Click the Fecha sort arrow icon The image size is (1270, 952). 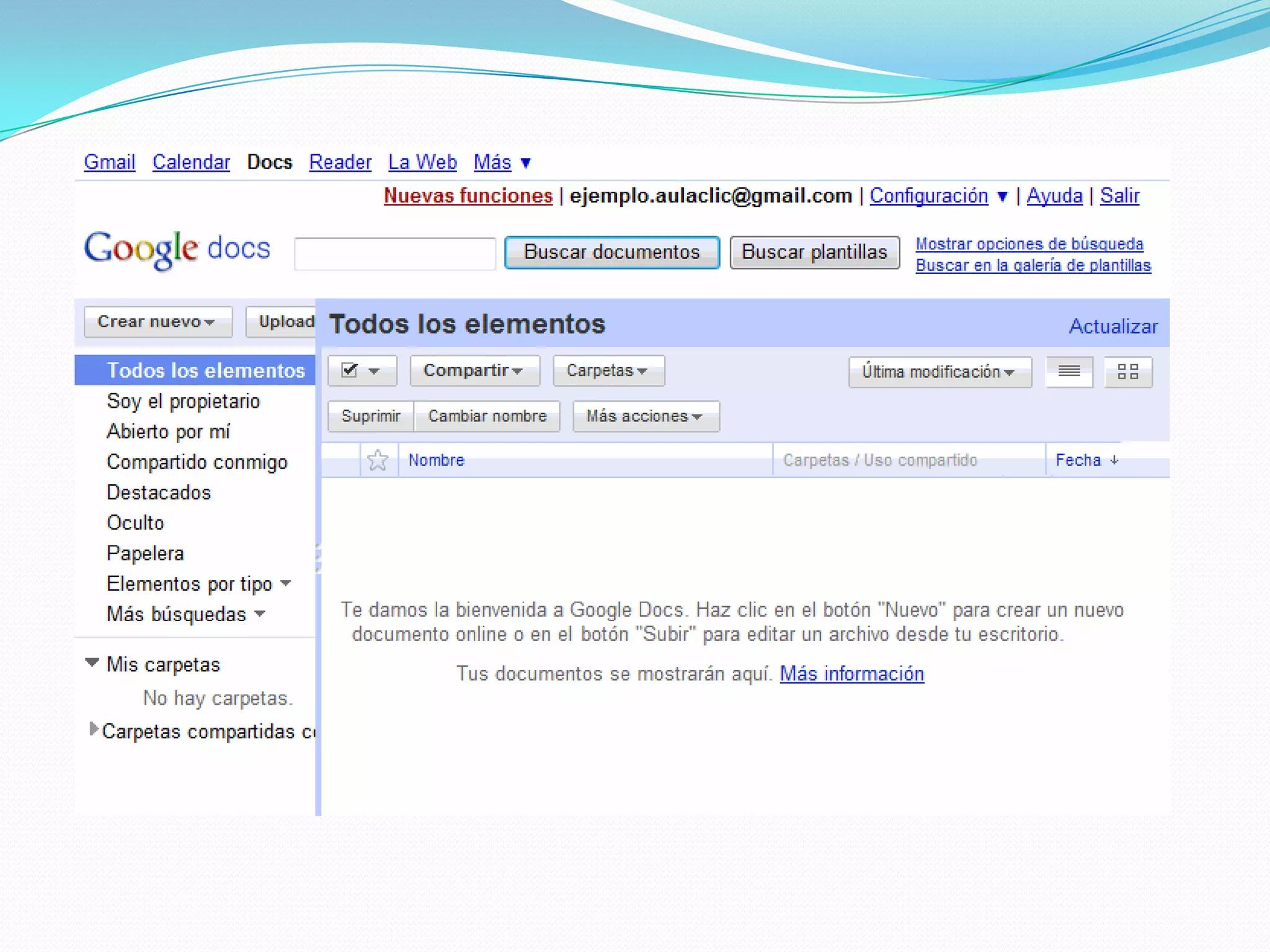click(1114, 460)
